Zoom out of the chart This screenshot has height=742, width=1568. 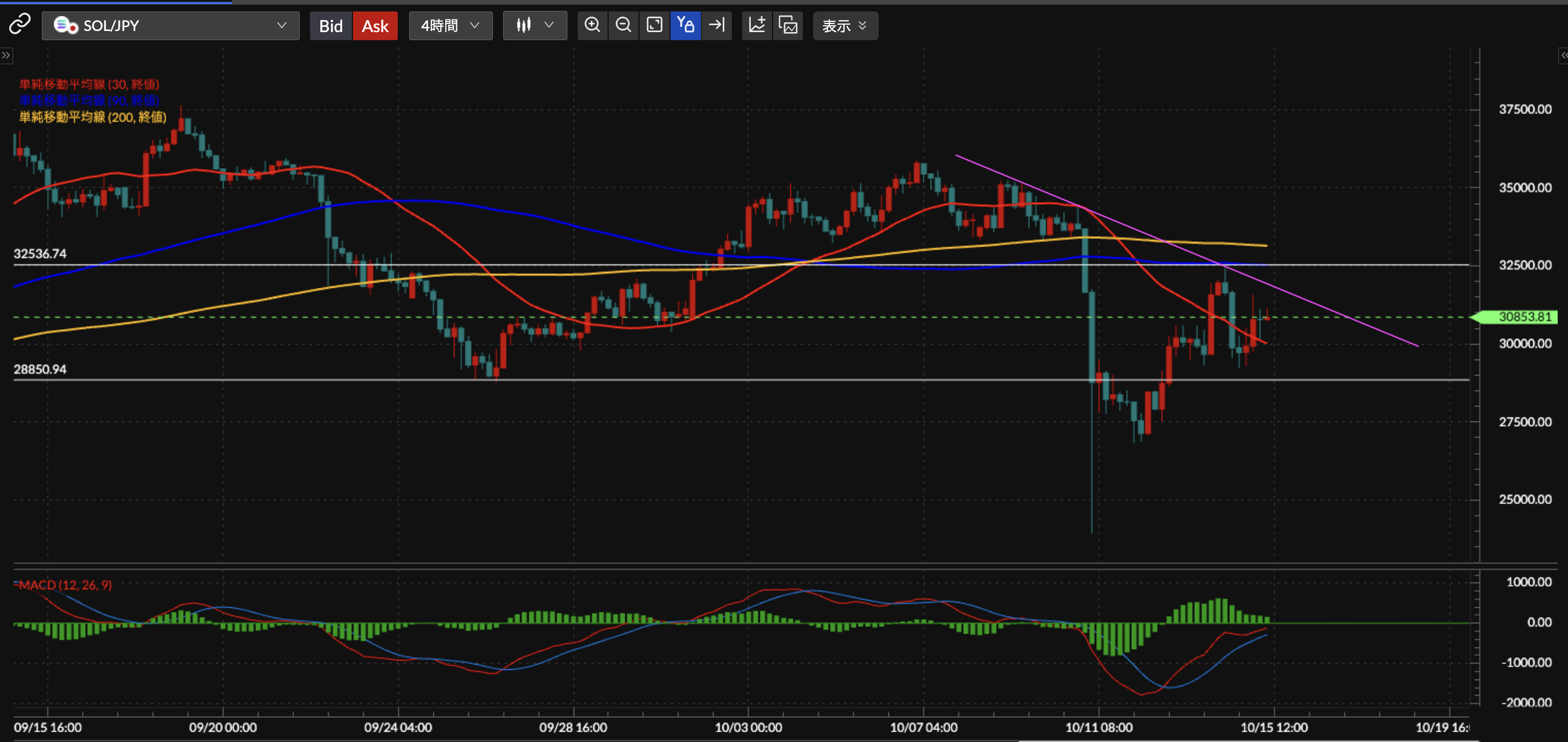pos(623,25)
